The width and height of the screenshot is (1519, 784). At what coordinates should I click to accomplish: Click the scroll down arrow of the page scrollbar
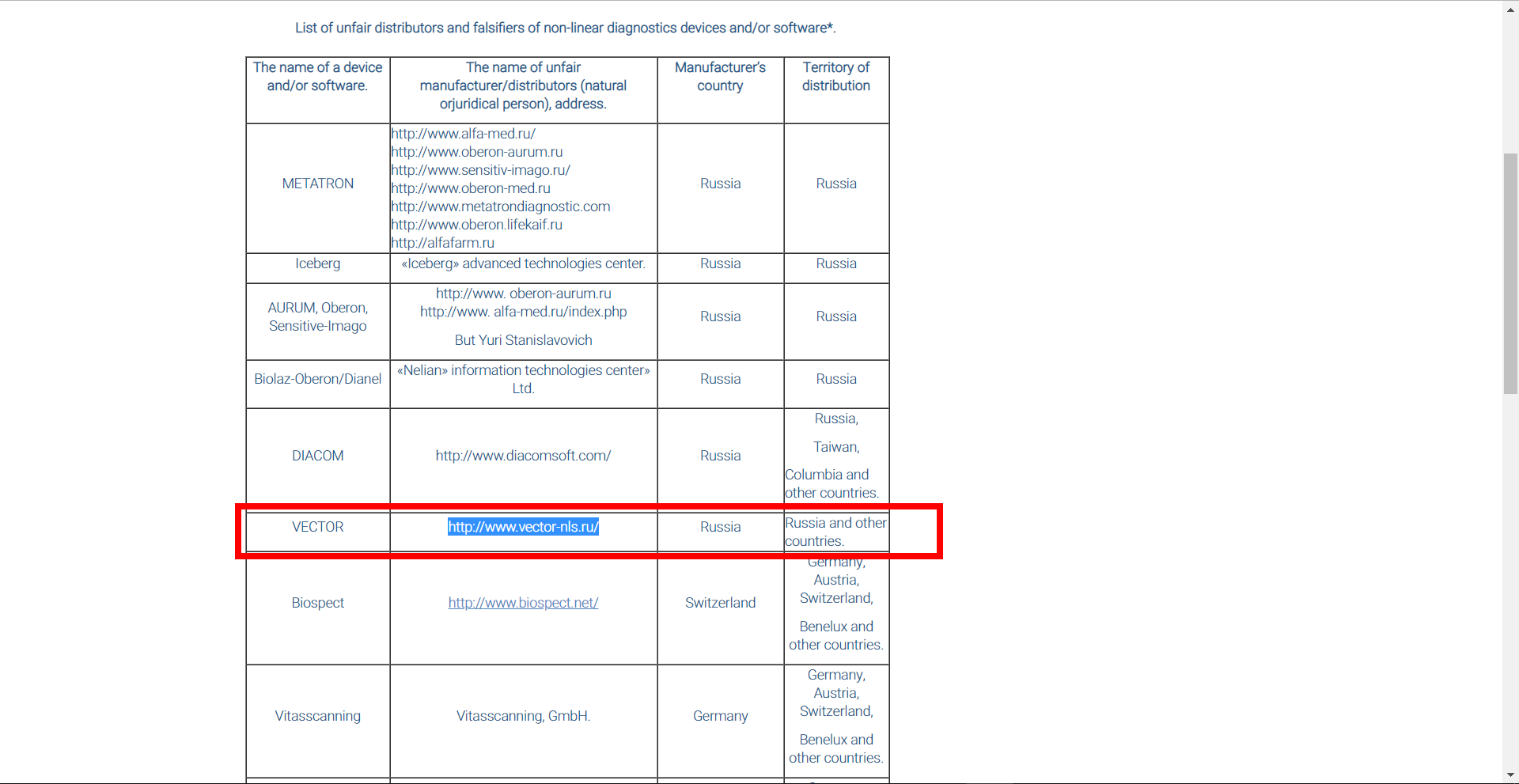[x=1510, y=775]
